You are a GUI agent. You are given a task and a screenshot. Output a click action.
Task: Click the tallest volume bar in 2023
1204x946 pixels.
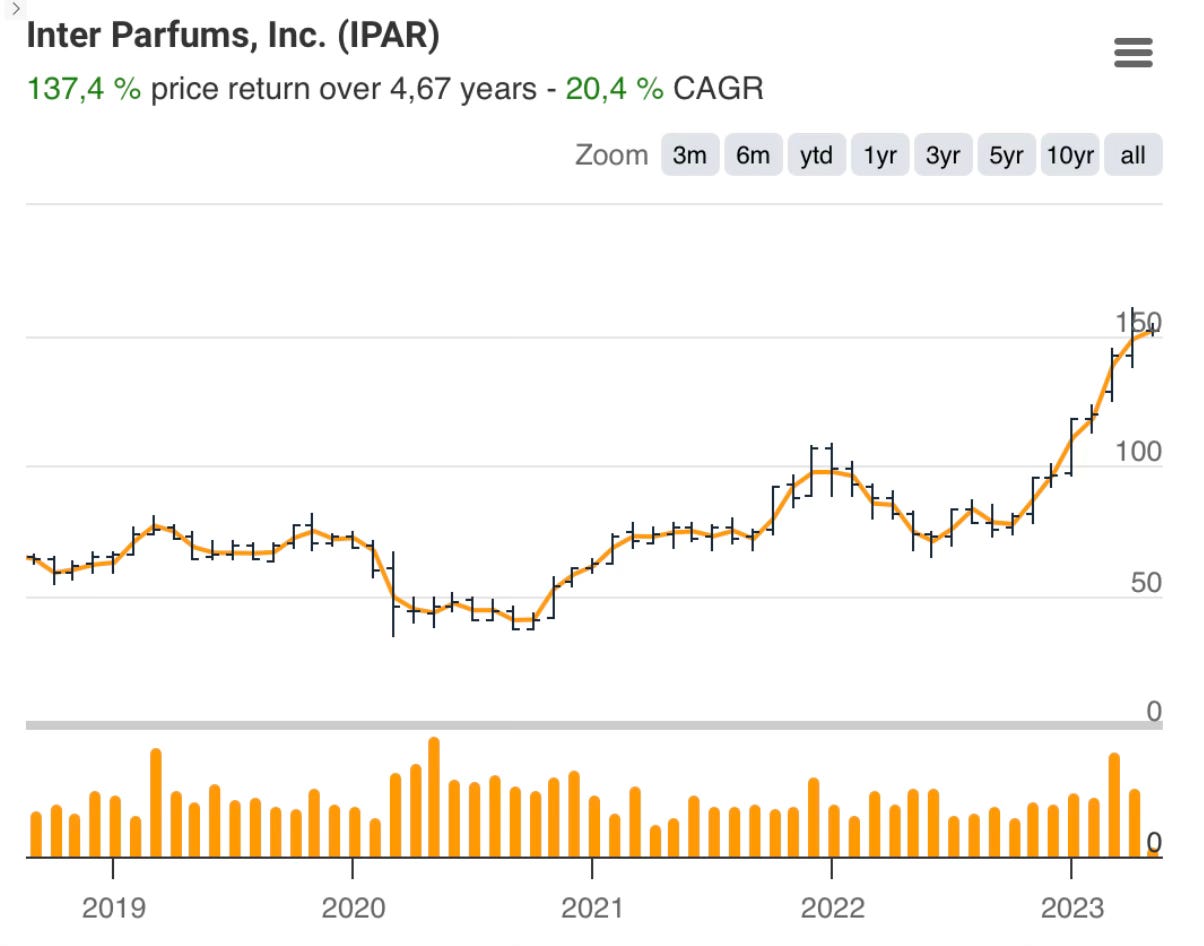1115,806
